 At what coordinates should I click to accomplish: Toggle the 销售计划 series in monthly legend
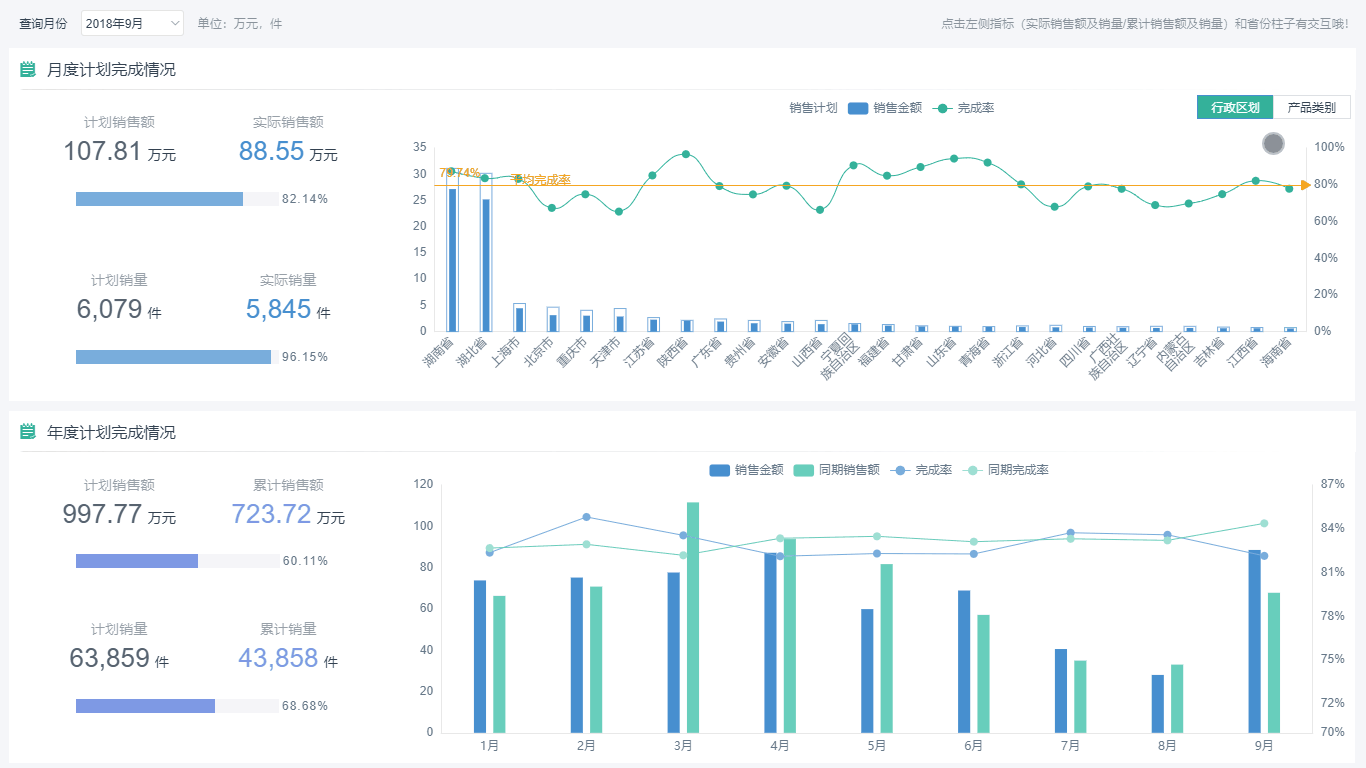point(812,108)
